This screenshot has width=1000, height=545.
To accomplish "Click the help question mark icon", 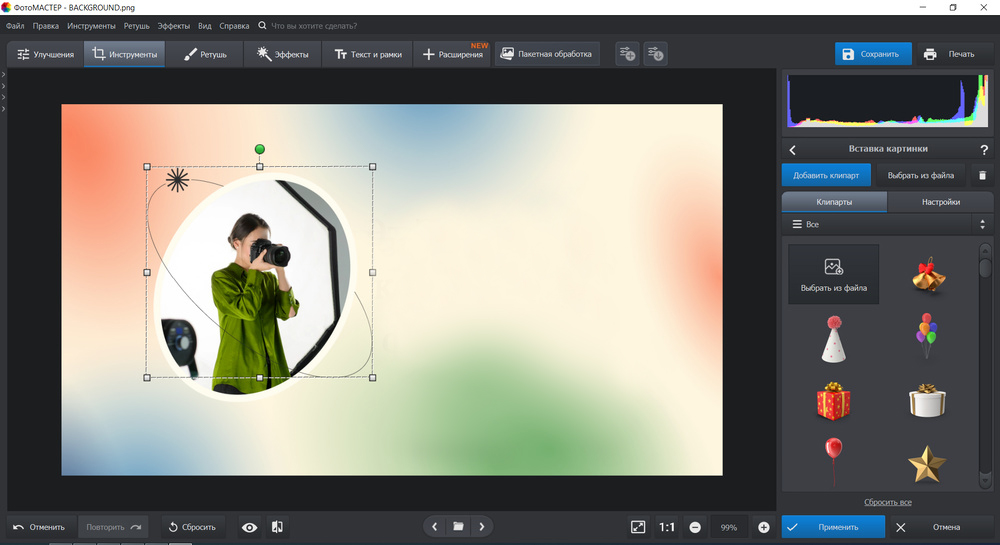I will click(x=983, y=150).
